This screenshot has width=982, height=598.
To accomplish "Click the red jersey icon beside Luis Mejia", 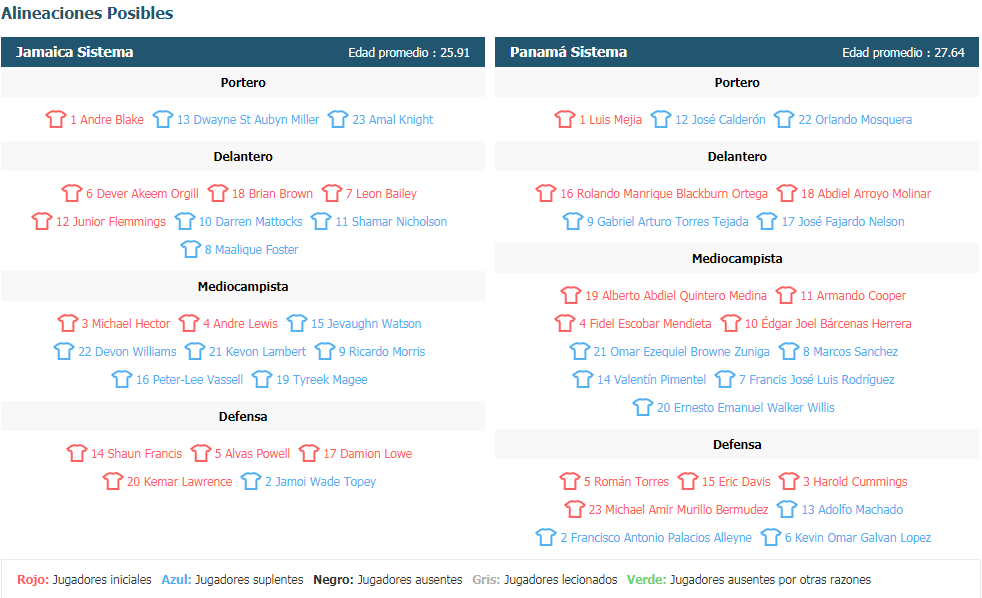I will (x=564, y=119).
